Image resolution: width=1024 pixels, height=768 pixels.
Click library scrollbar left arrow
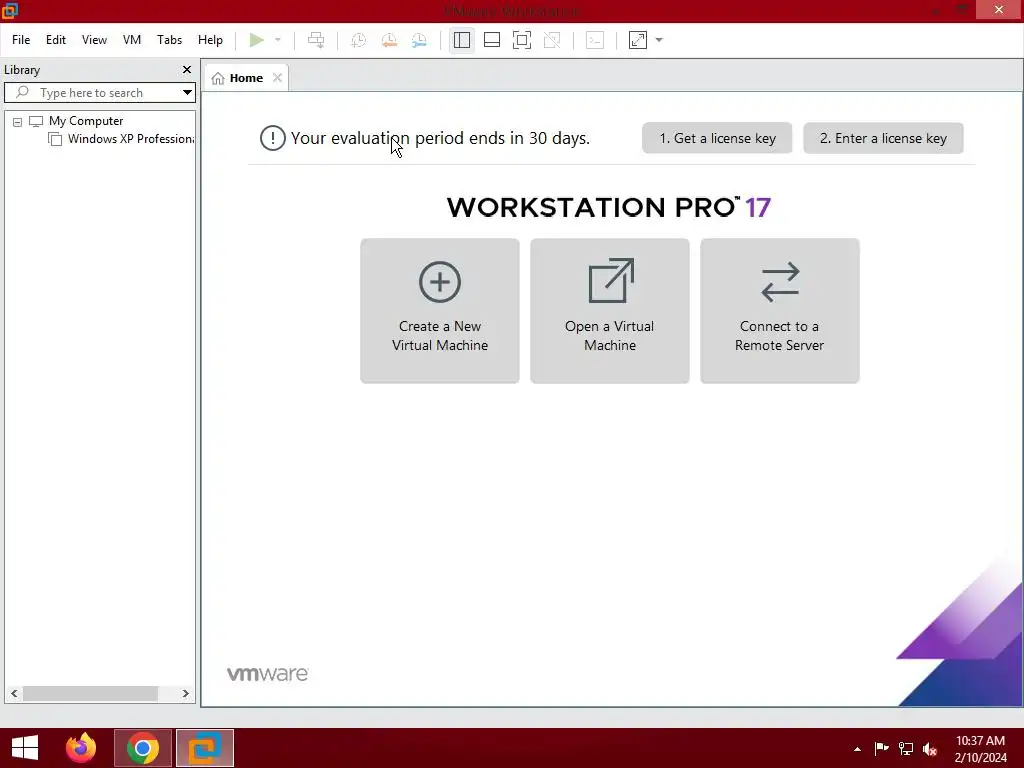click(14, 694)
